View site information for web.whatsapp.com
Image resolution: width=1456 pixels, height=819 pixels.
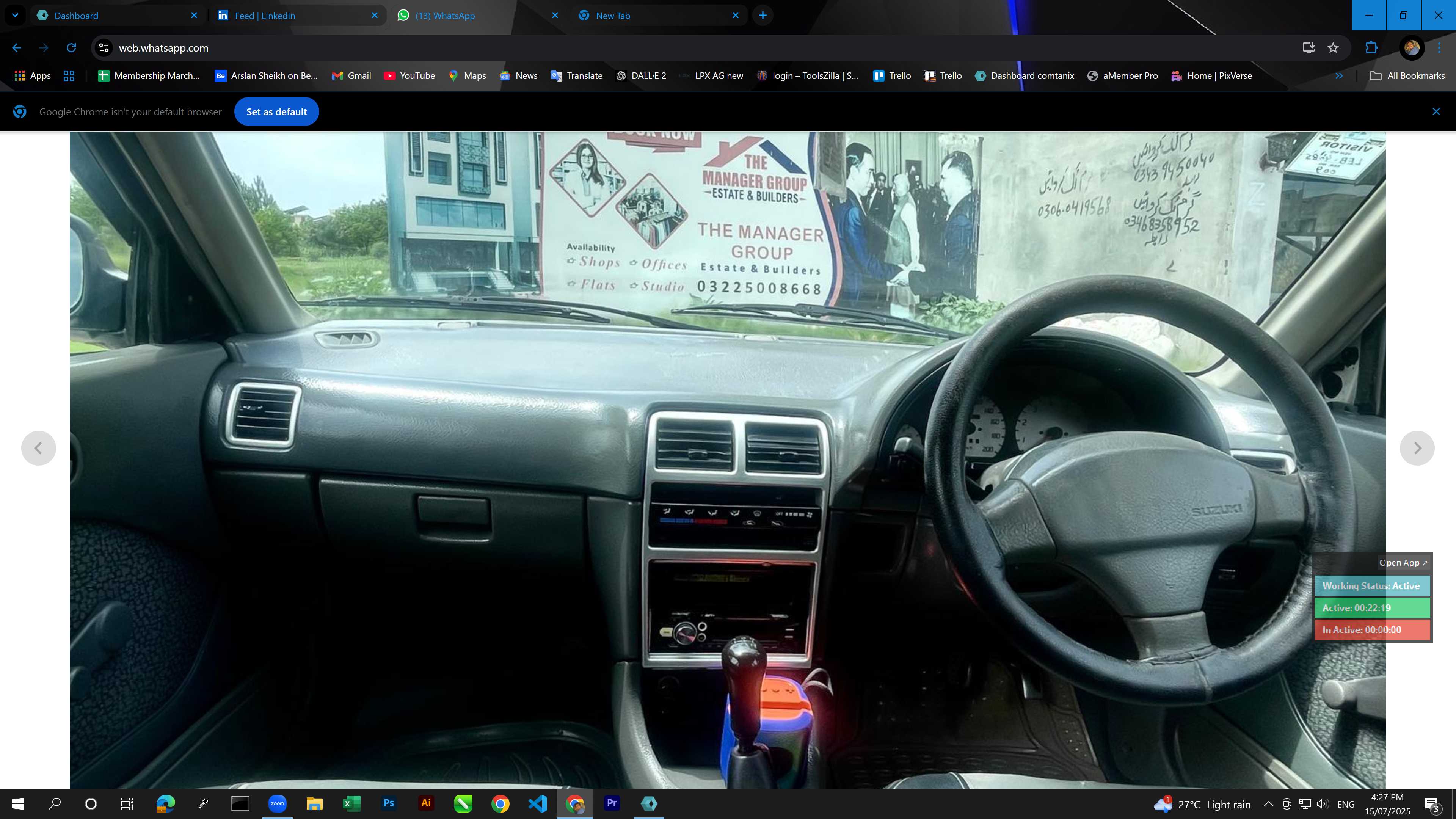coord(104,48)
